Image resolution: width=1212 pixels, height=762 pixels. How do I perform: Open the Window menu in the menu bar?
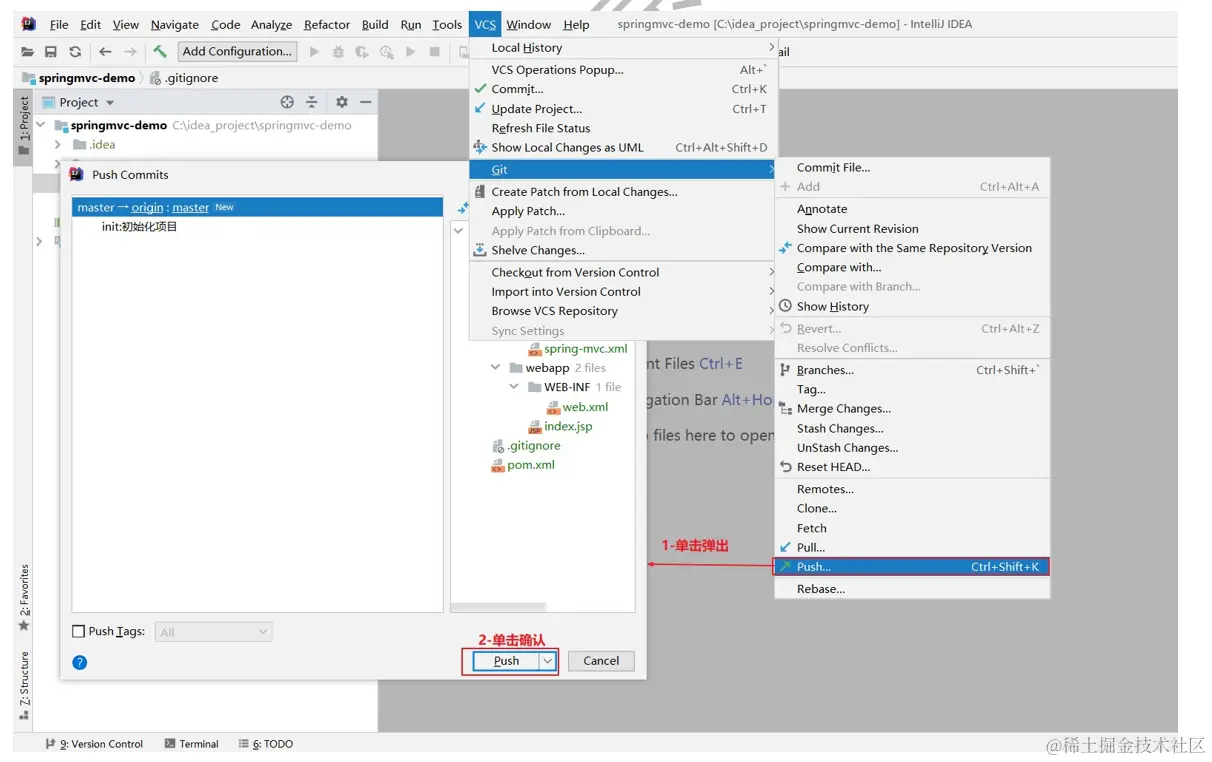coord(528,25)
